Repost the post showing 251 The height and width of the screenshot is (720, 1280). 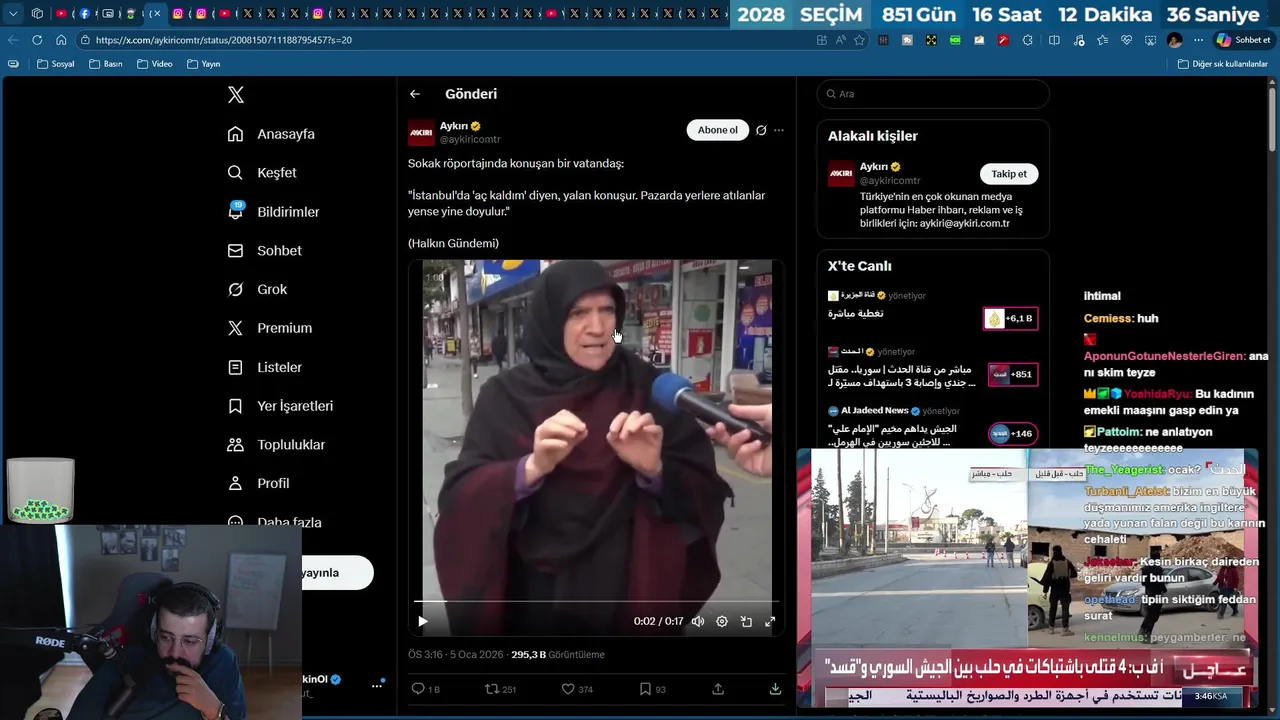pyautogui.click(x=500, y=689)
